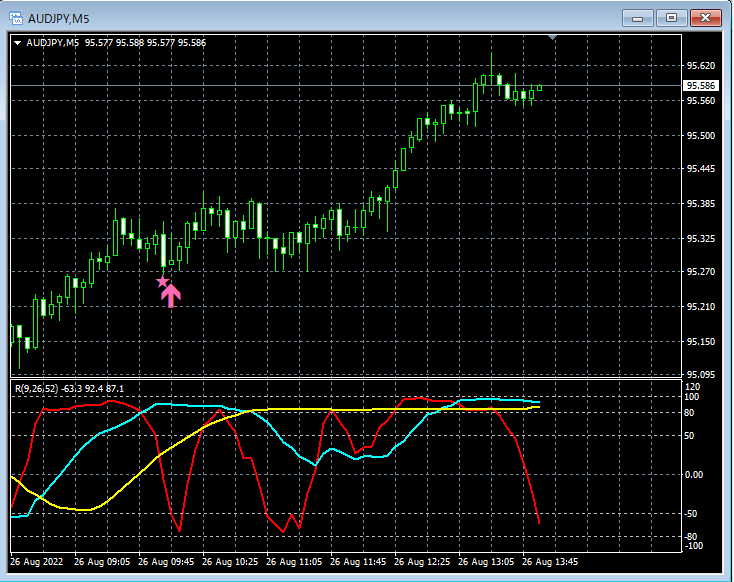Click the latest candlestick on the chart
The image size is (734, 582).
point(540,88)
